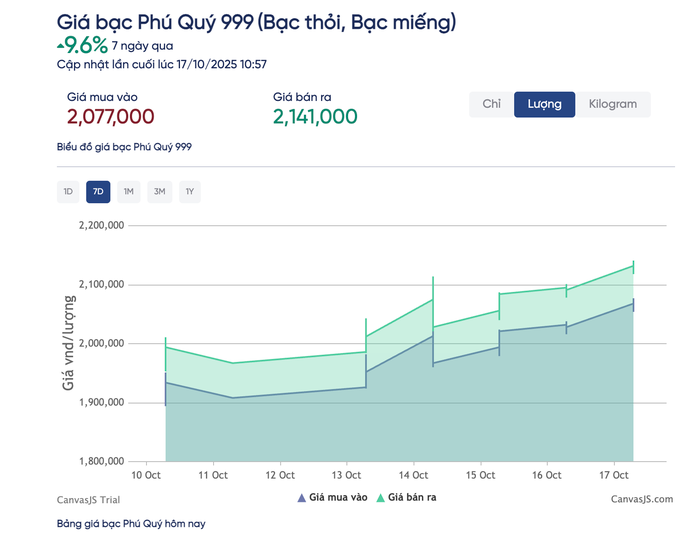Click the Giá bán ra legend triangle icon
Viewport: 698px width, 538px height.
pos(380,497)
